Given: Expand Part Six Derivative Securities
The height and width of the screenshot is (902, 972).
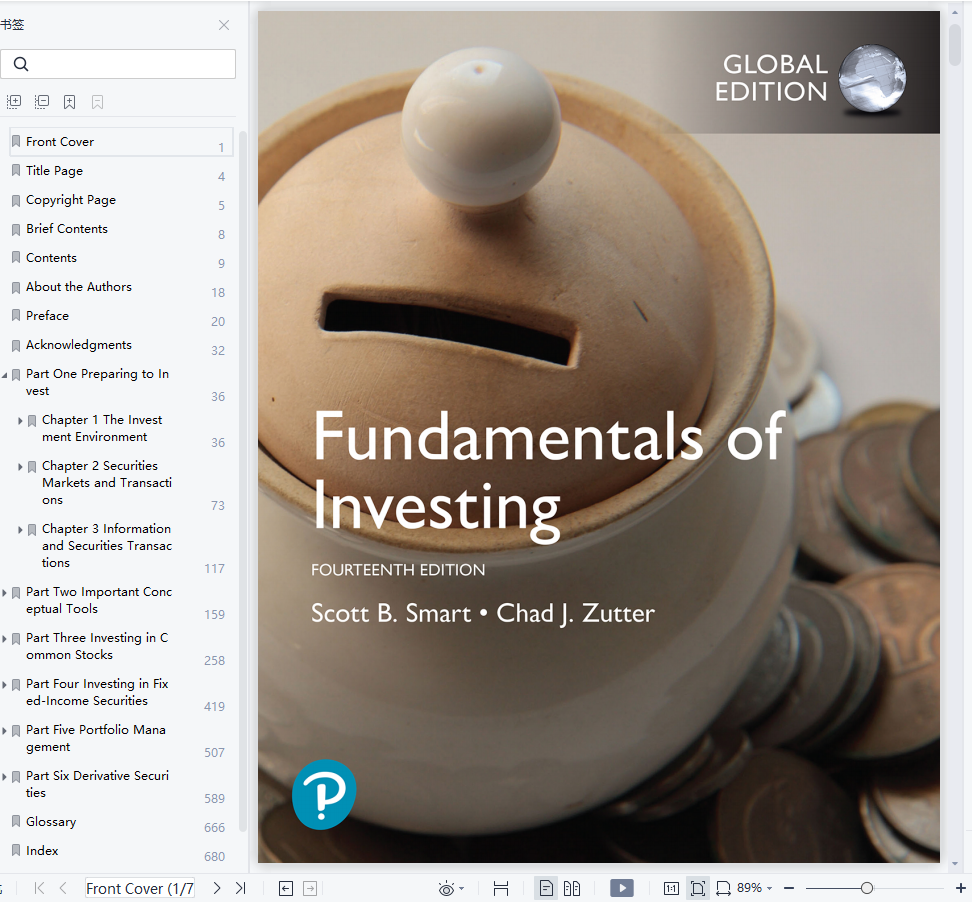Looking at the screenshot, I should pos(4,777).
